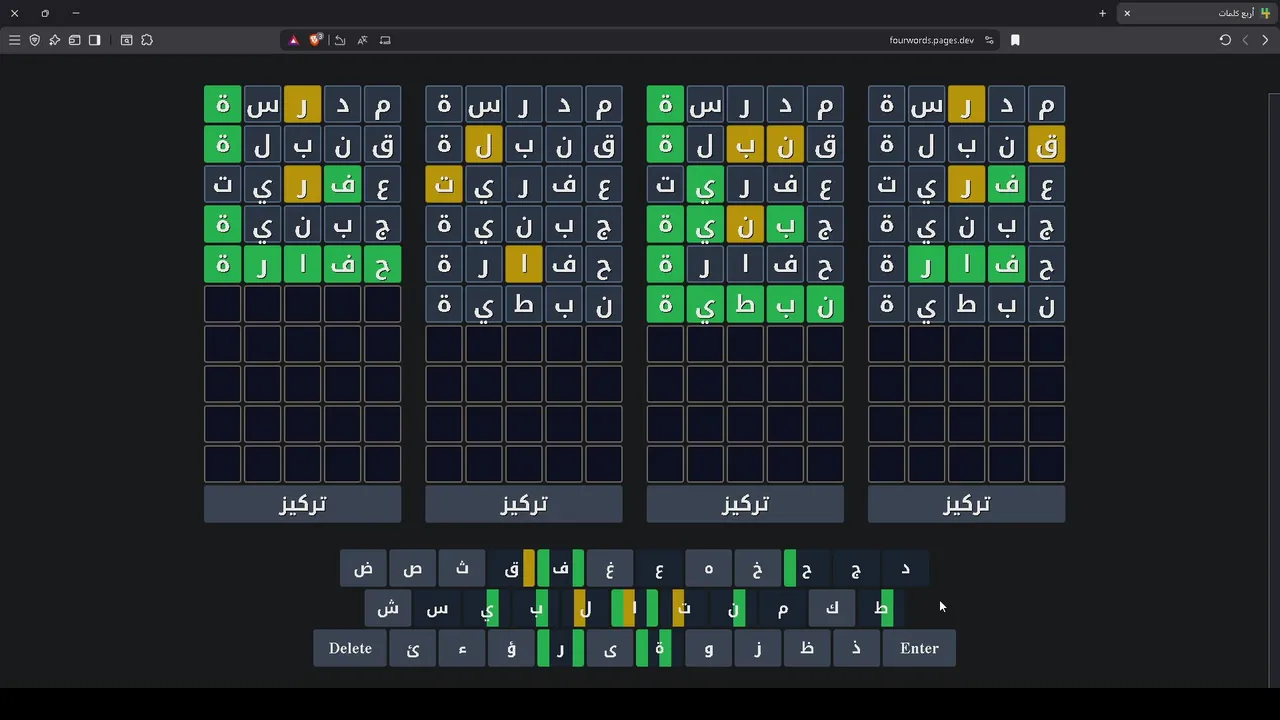Bookmark this page with the bookmark icon
The height and width of the screenshot is (720, 1280).
click(x=1015, y=40)
